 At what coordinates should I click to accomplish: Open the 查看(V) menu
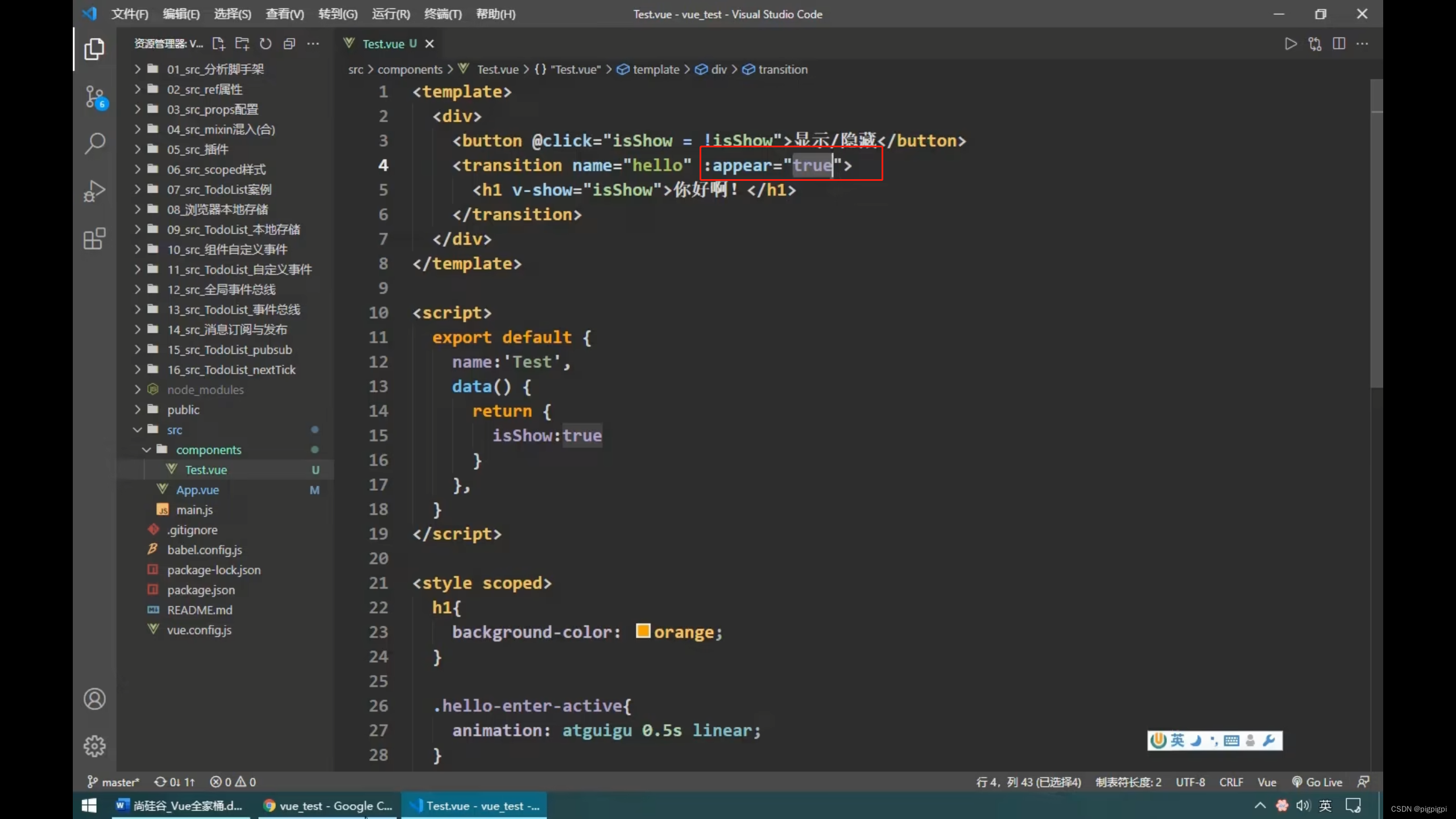click(x=284, y=14)
